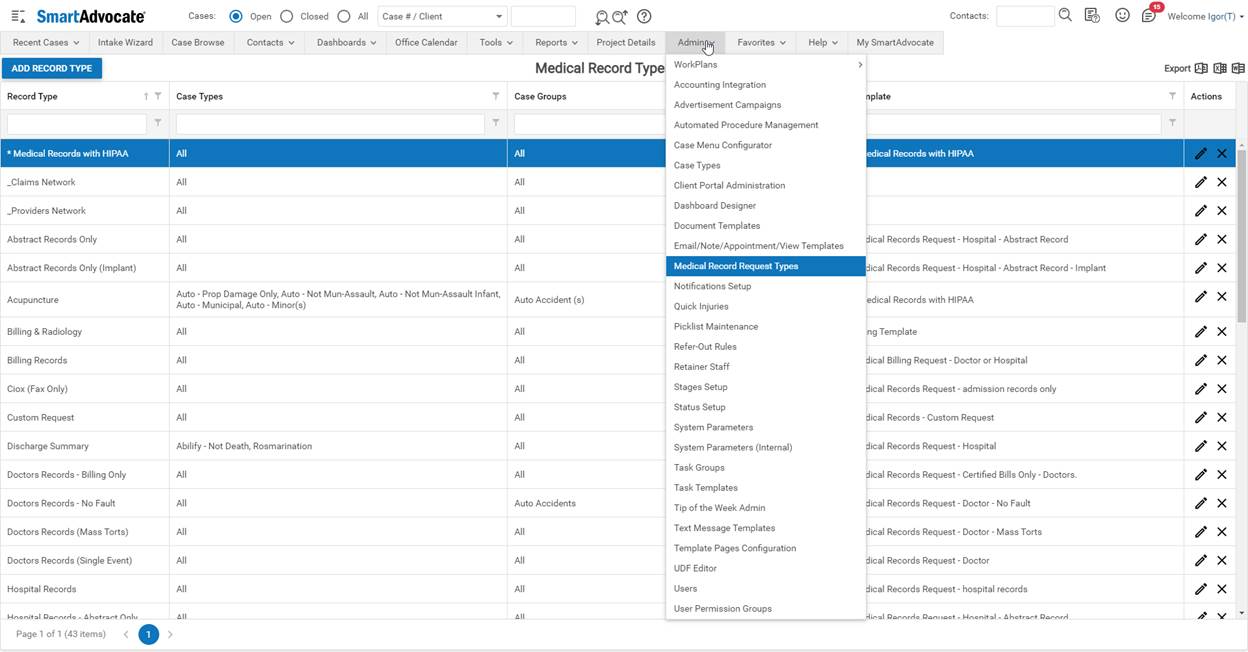Viewport: 1248px width, 652px height.
Task: Click page 1 pagination button
Action: coord(148,634)
